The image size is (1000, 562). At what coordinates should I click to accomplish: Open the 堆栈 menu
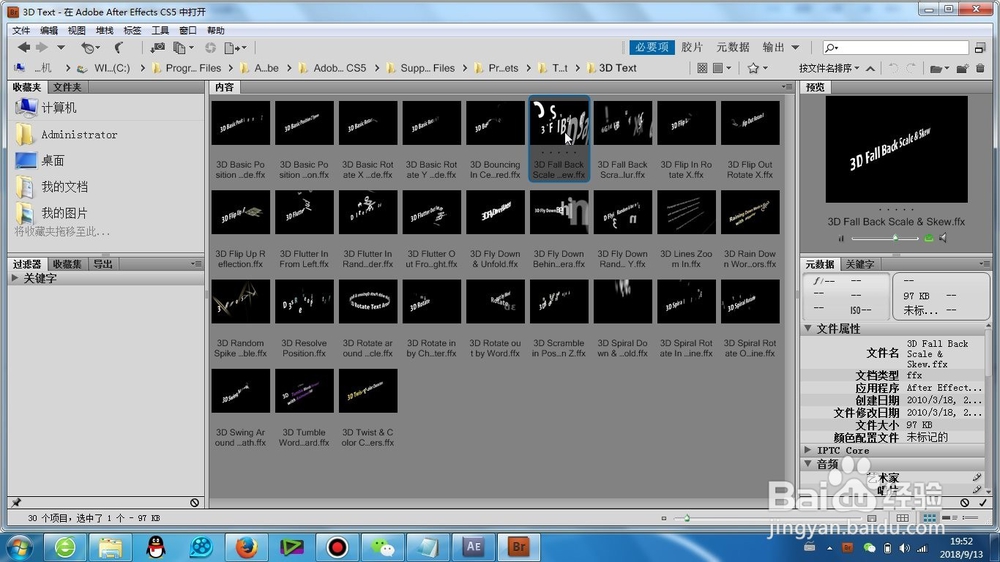point(105,30)
